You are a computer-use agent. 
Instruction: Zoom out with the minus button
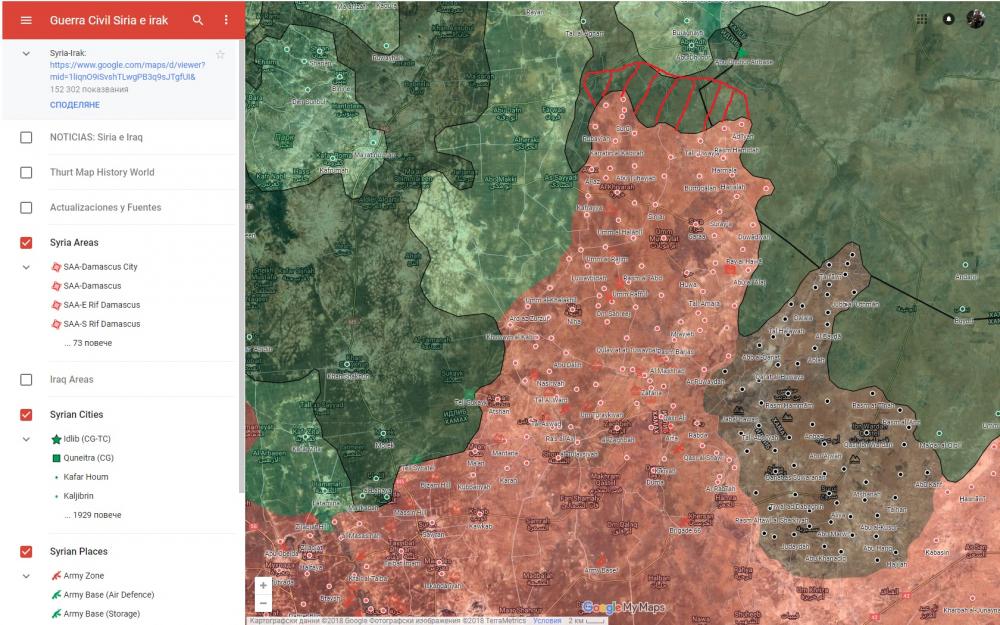click(x=263, y=603)
